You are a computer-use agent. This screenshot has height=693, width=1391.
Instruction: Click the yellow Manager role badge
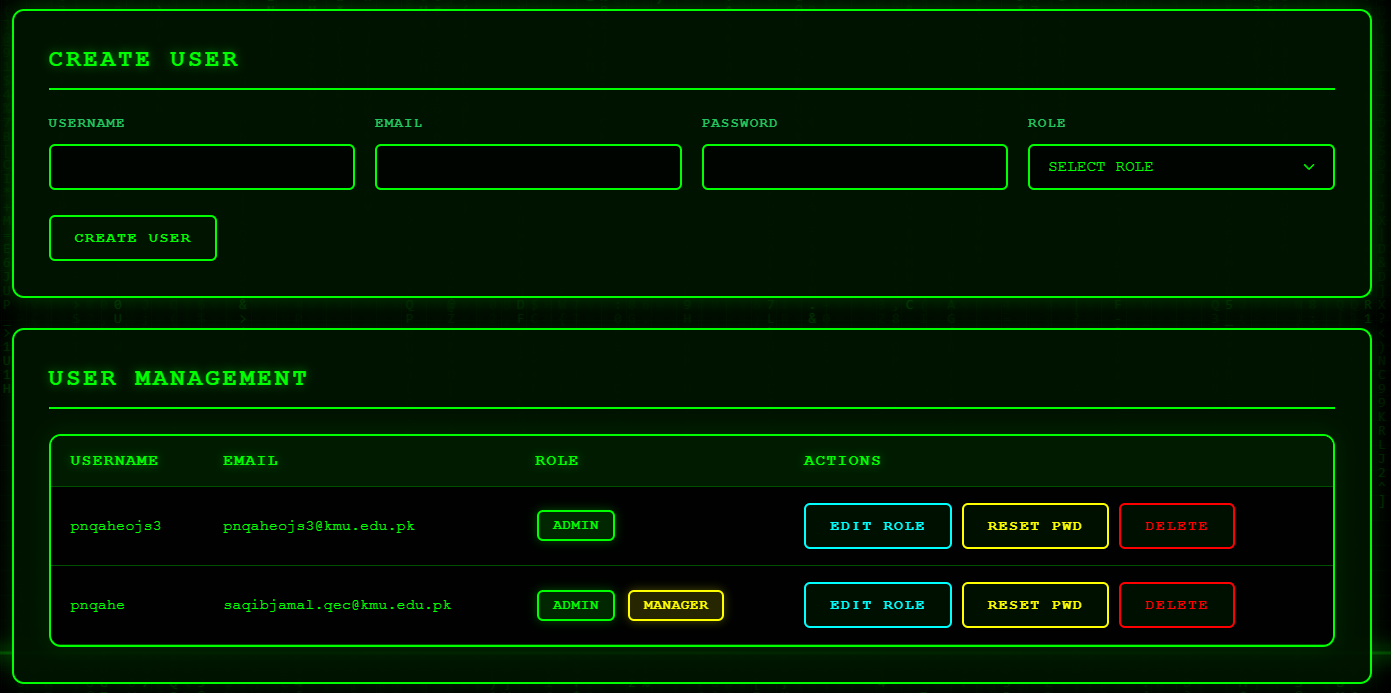pos(675,605)
